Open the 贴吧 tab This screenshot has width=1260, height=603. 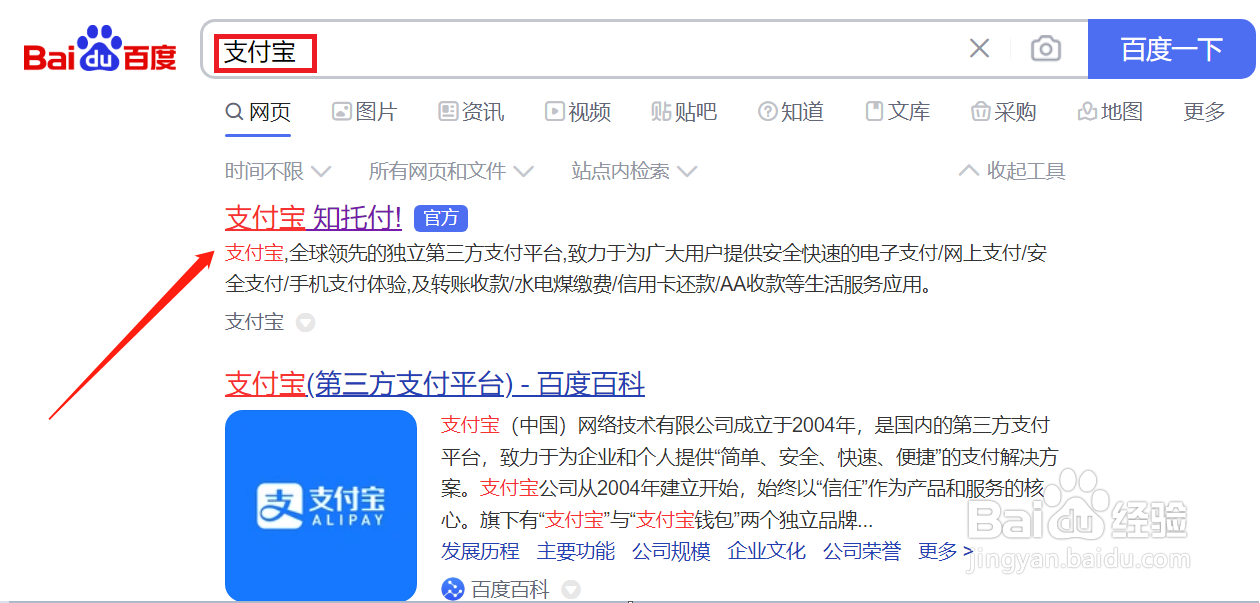point(684,112)
